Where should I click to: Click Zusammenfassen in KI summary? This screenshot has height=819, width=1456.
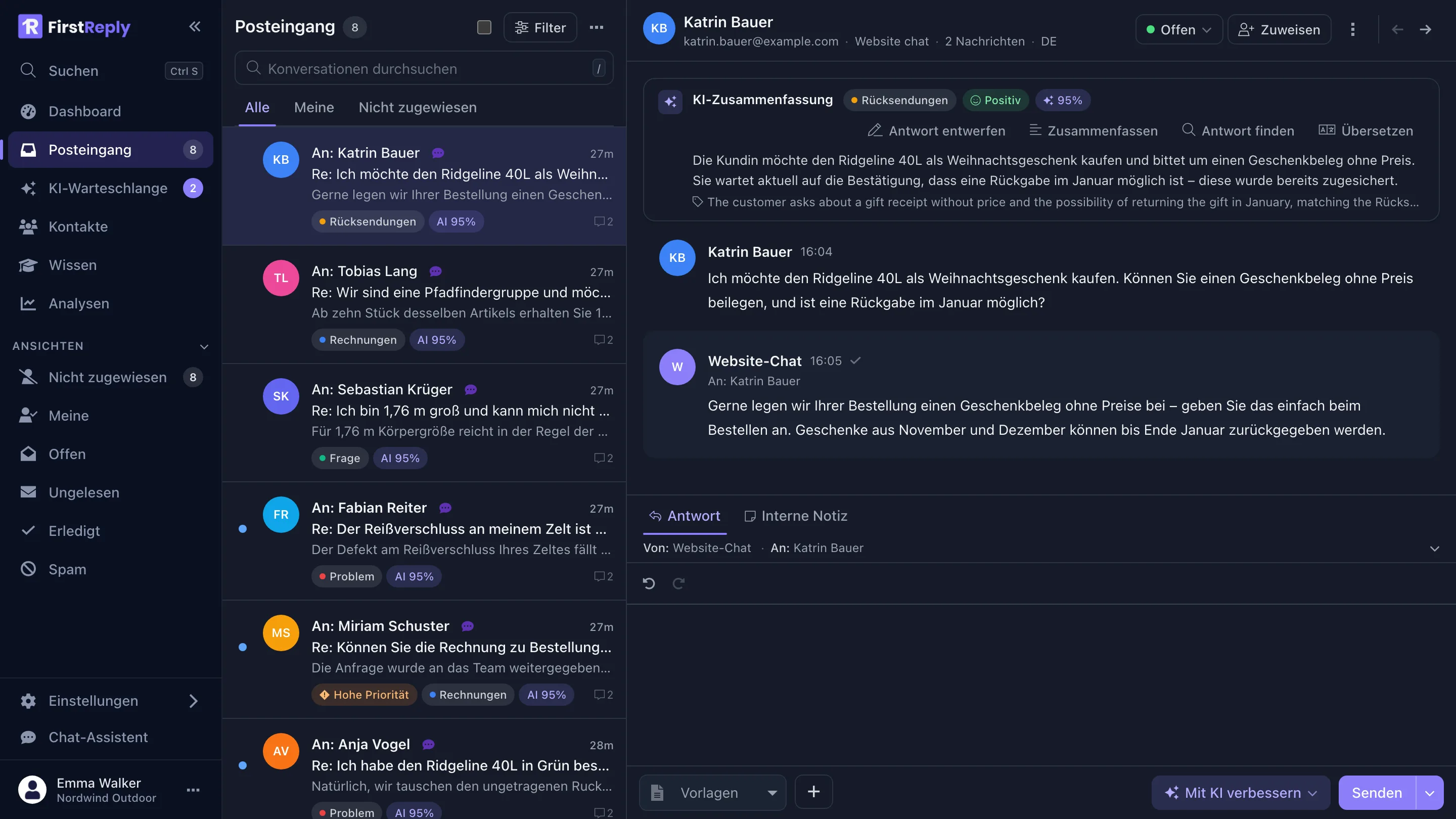point(1093,130)
